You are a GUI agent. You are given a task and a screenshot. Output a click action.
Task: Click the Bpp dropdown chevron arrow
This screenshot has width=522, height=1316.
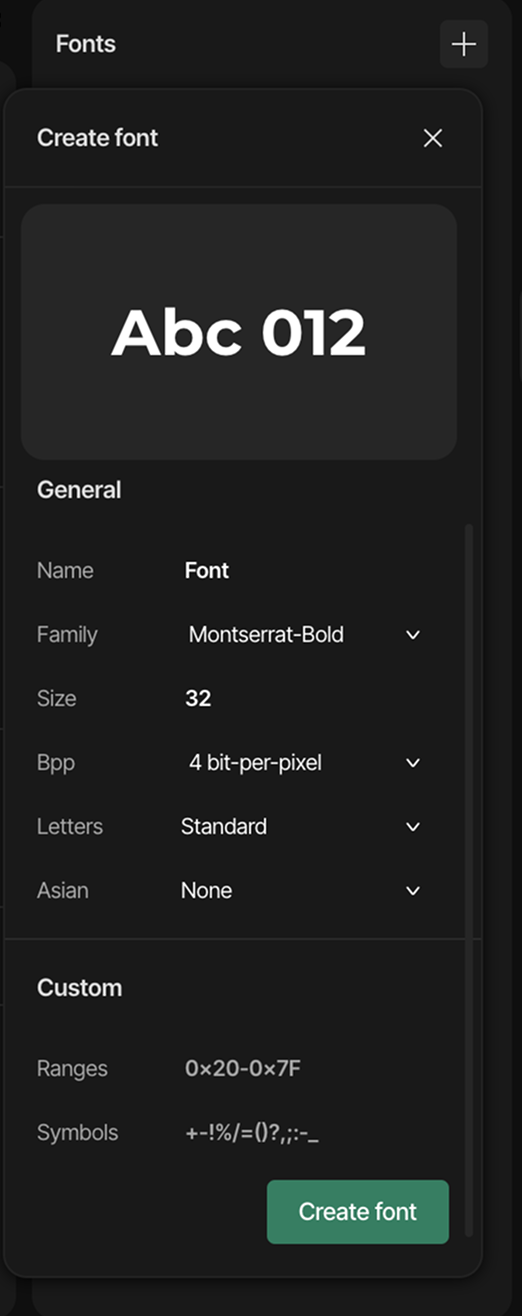[413, 763]
